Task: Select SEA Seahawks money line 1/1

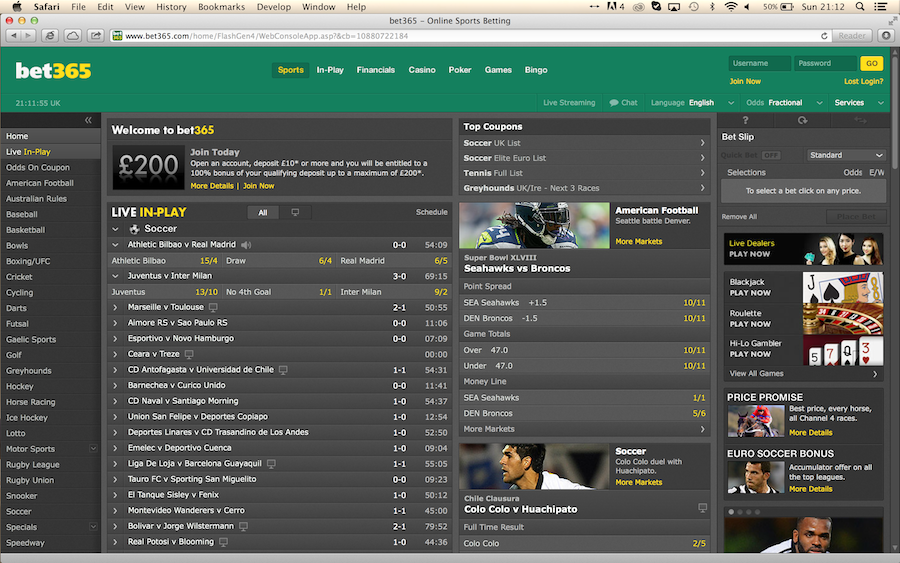Action: [x=584, y=397]
